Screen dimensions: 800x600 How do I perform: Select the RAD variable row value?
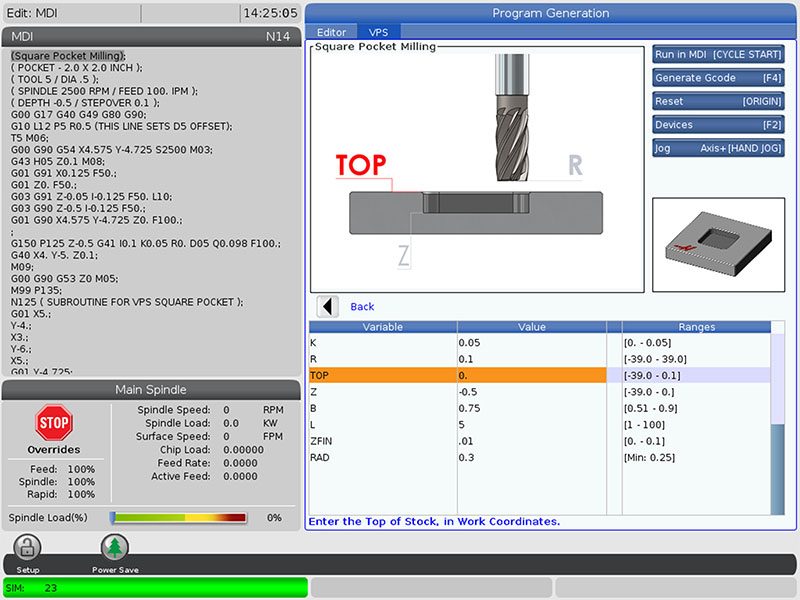531,458
